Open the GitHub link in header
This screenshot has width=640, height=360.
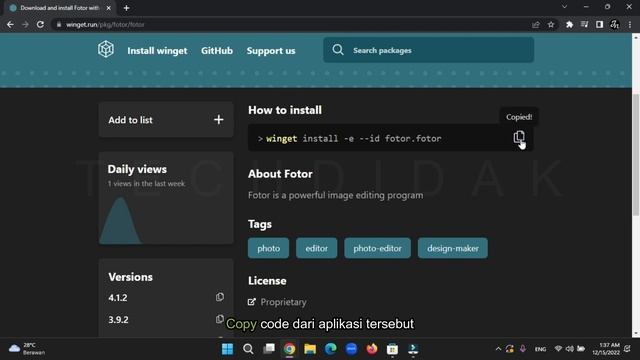coord(217,51)
